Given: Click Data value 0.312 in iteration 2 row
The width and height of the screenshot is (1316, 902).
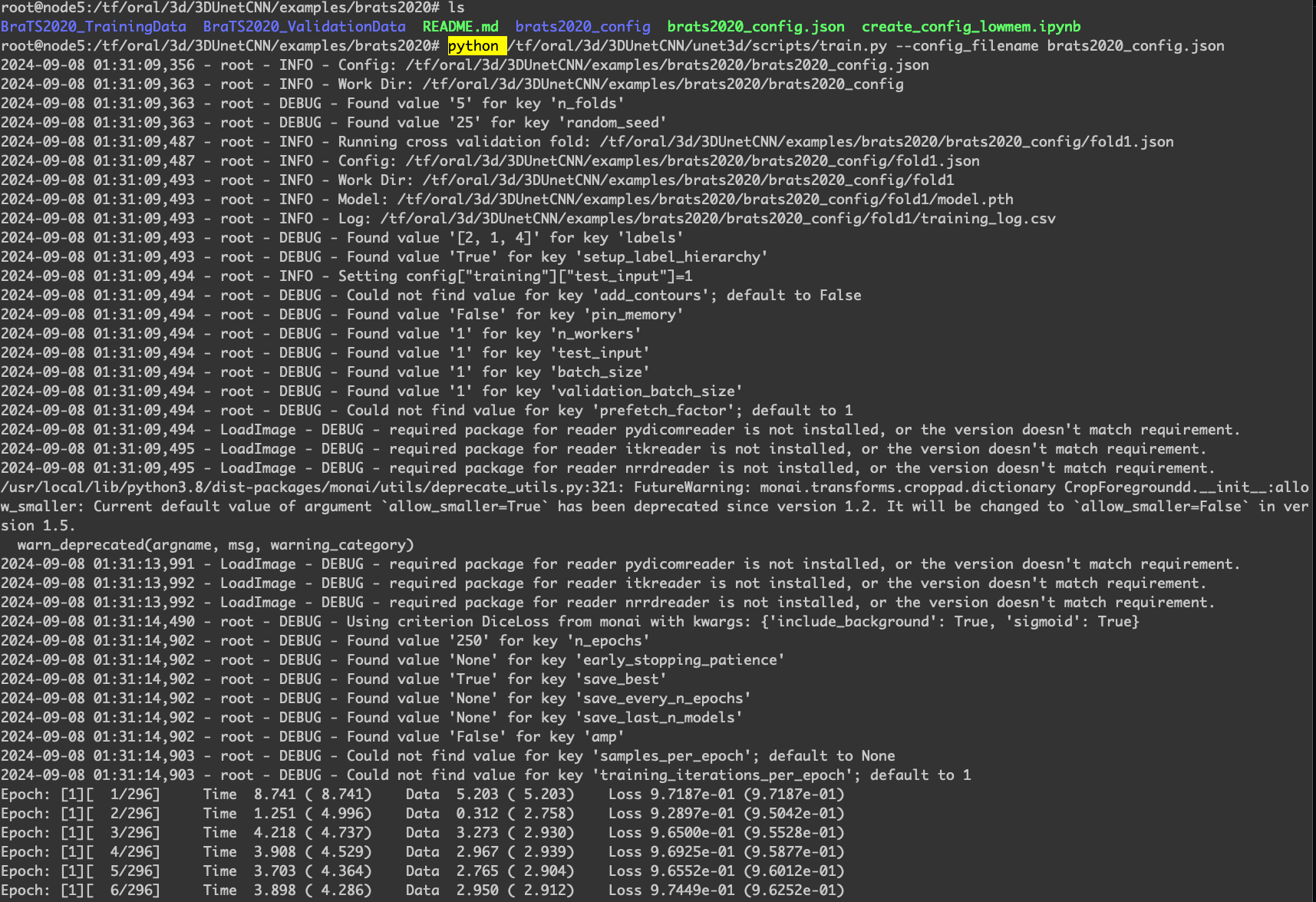Looking at the screenshot, I should (477, 814).
